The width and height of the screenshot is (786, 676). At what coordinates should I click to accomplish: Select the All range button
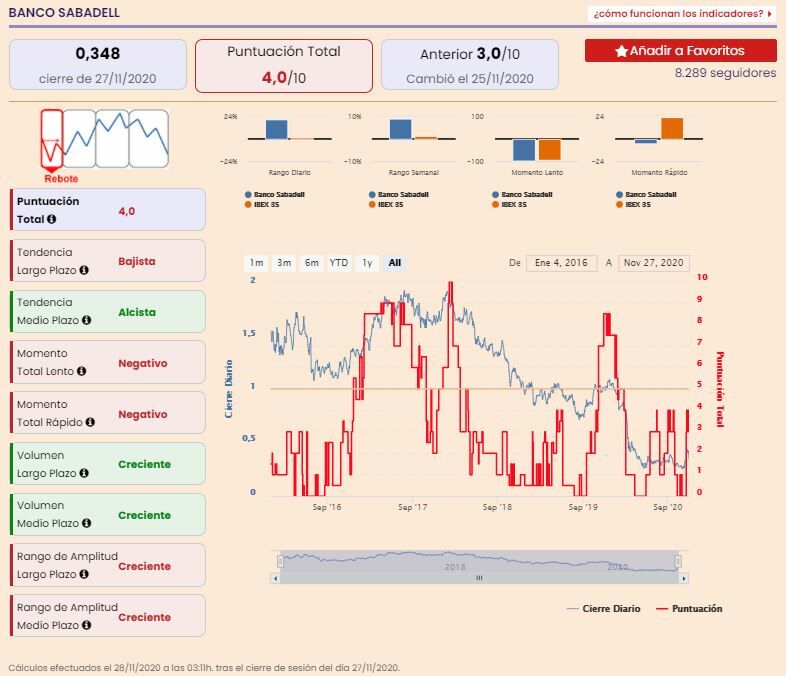pyautogui.click(x=395, y=263)
